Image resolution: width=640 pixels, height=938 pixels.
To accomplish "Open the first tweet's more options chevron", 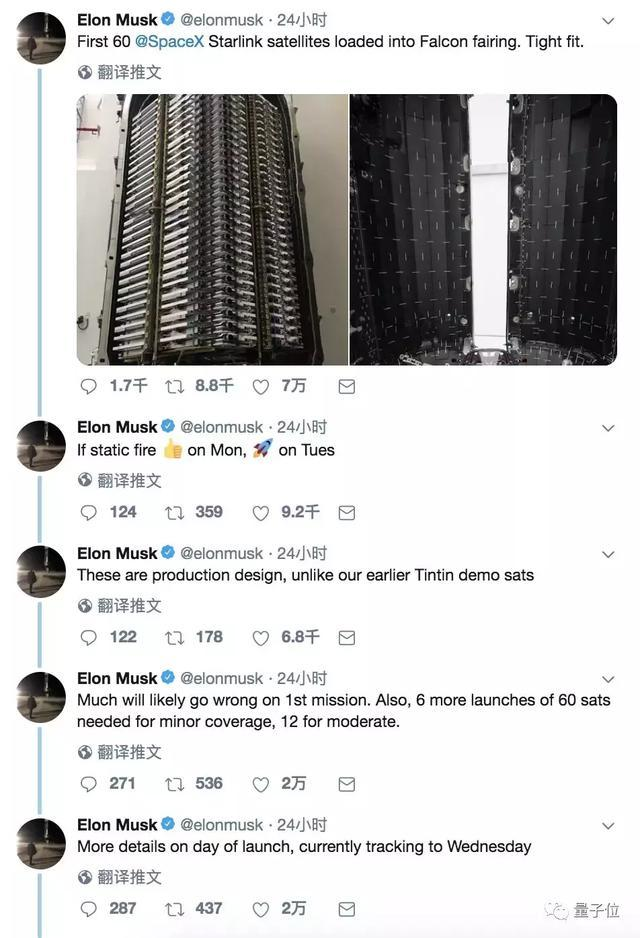I will click(x=608, y=21).
